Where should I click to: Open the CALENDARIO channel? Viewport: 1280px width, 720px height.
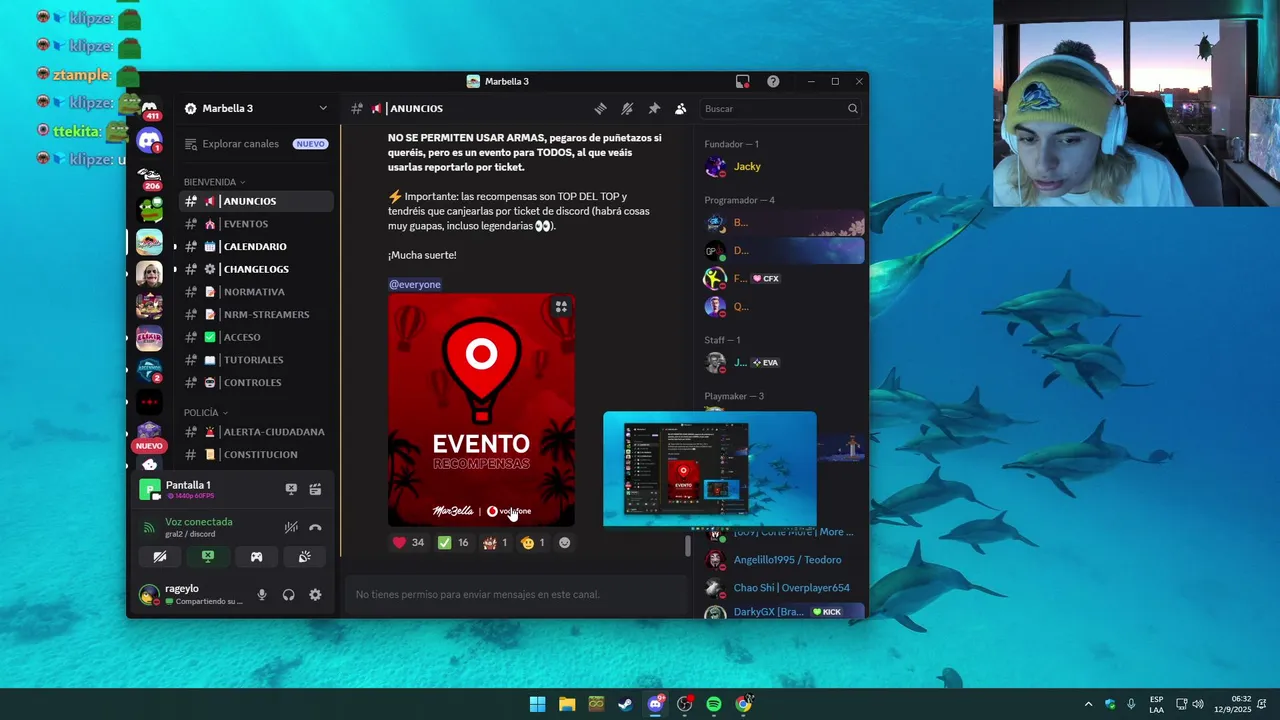(x=256, y=246)
